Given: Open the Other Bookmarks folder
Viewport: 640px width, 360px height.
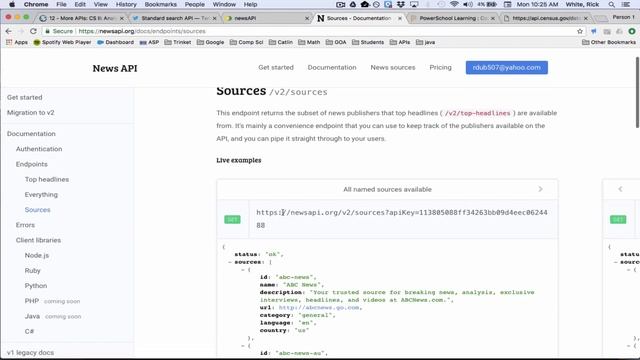Looking at the screenshot, I should tap(609, 42).
